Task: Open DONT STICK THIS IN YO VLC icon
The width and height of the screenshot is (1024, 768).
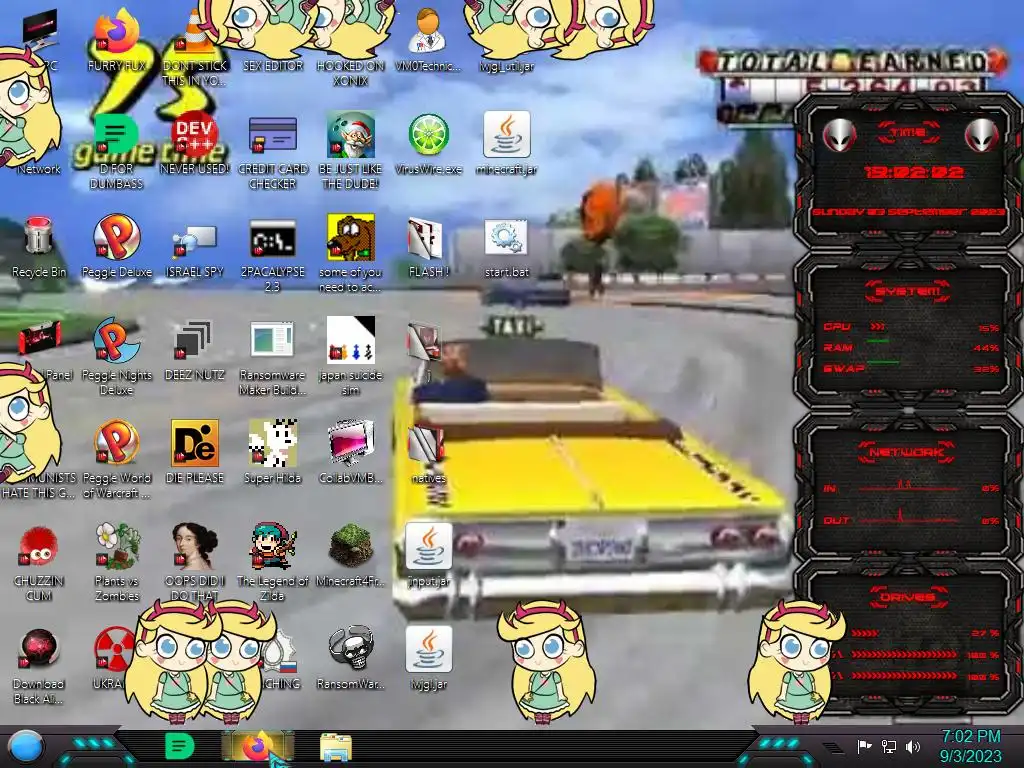Action: [x=195, y=46]
